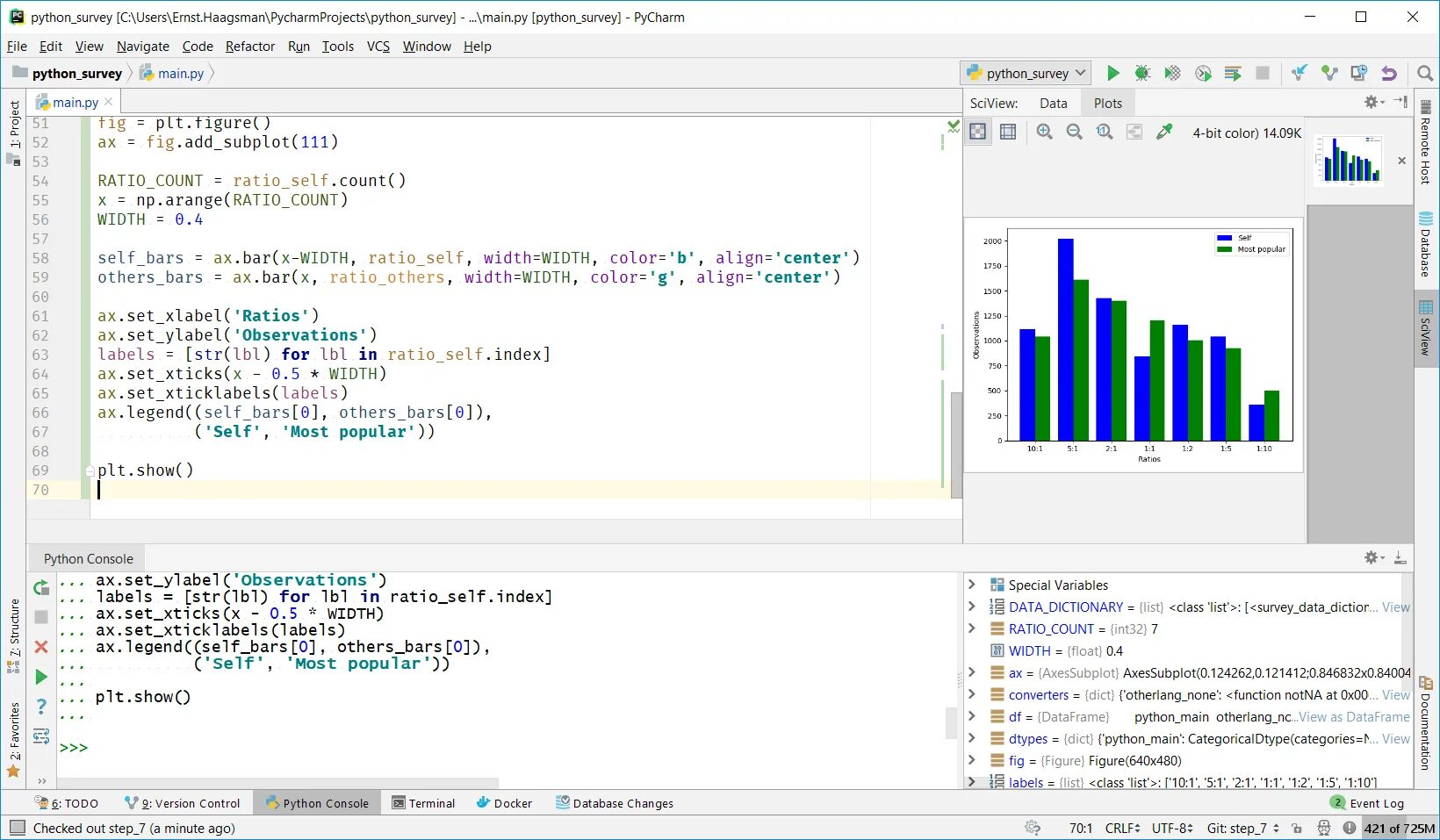
Task: Execute current statement in the console
Action: pos(40,677)
